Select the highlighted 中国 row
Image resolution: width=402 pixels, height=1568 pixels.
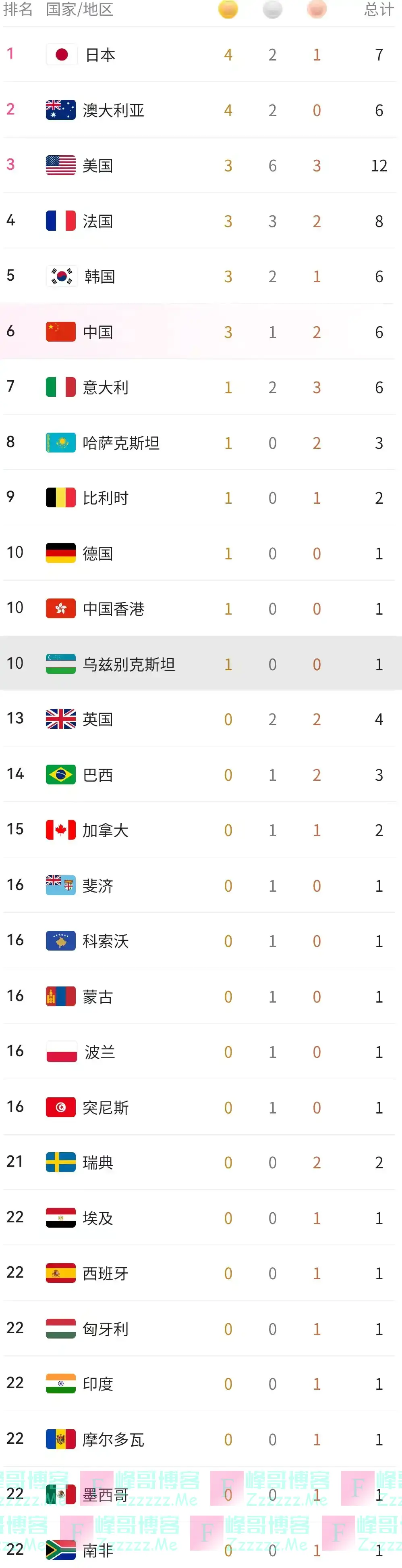201,332
